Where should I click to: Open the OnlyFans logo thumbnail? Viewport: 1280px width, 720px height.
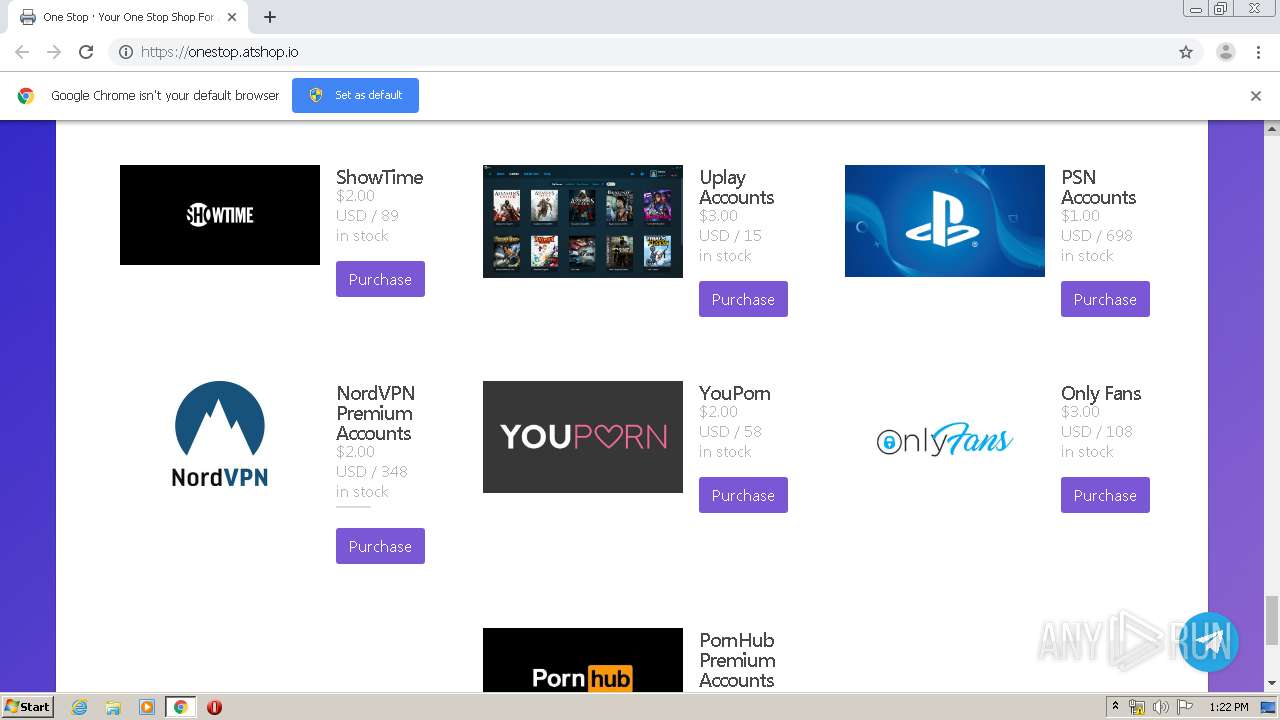coord(945,439)
